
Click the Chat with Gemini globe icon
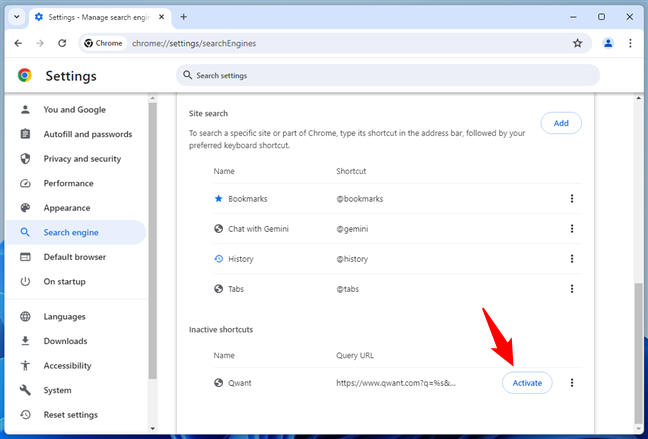[x=219, y=229]
